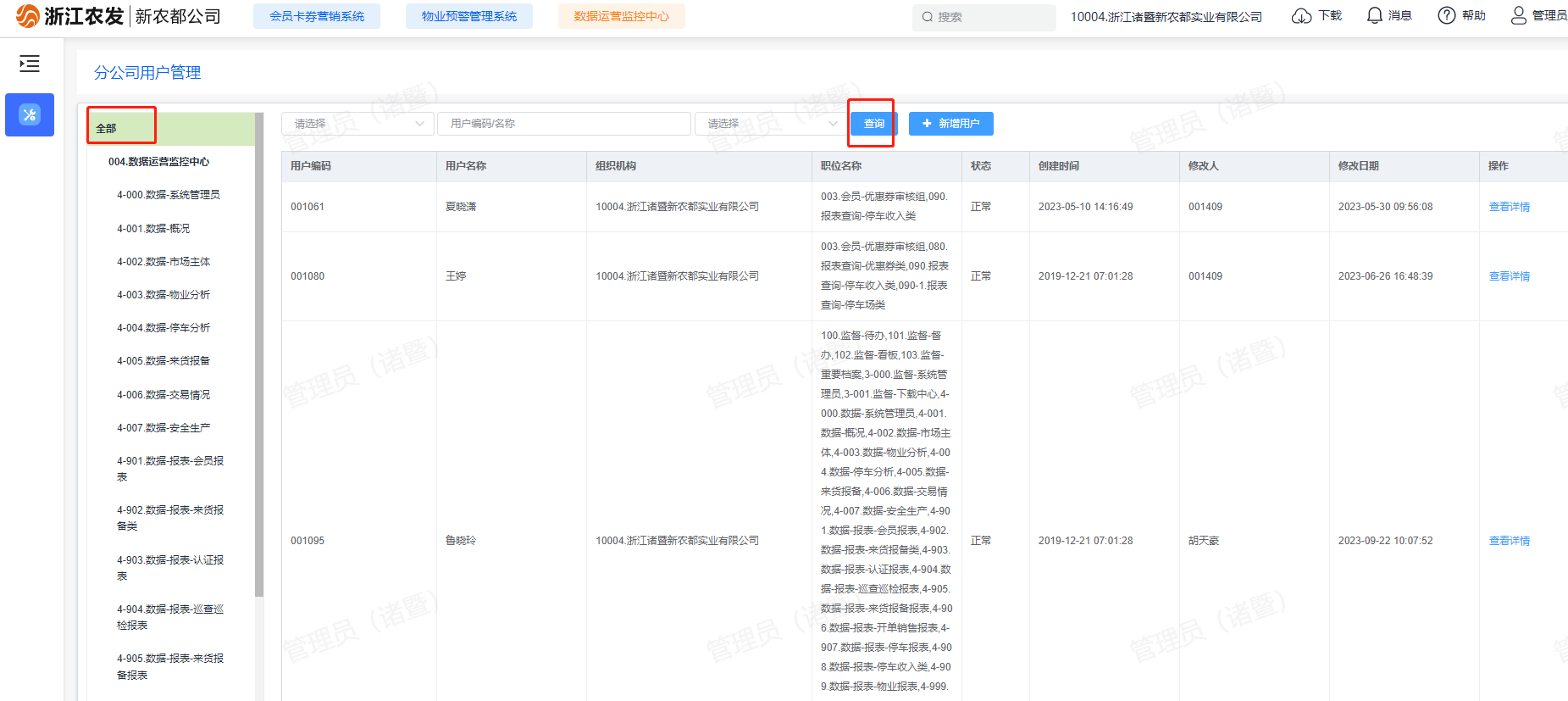Click the 新增用户 button

point(950,124)
